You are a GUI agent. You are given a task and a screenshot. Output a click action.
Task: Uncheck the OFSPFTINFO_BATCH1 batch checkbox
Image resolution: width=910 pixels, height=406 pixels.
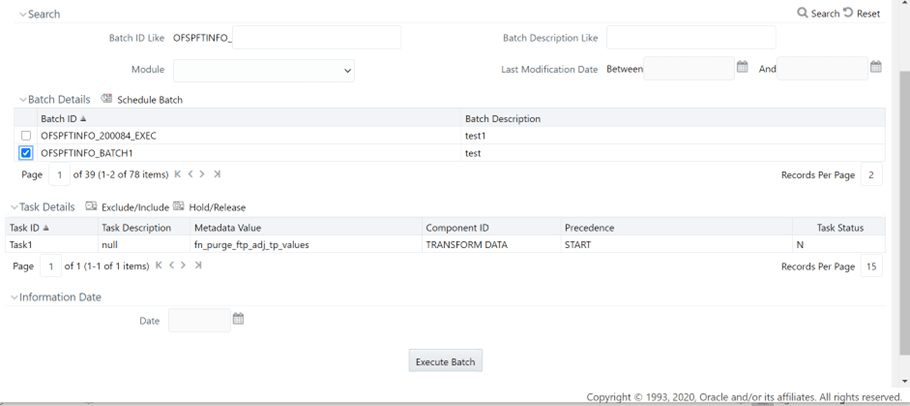26,153
